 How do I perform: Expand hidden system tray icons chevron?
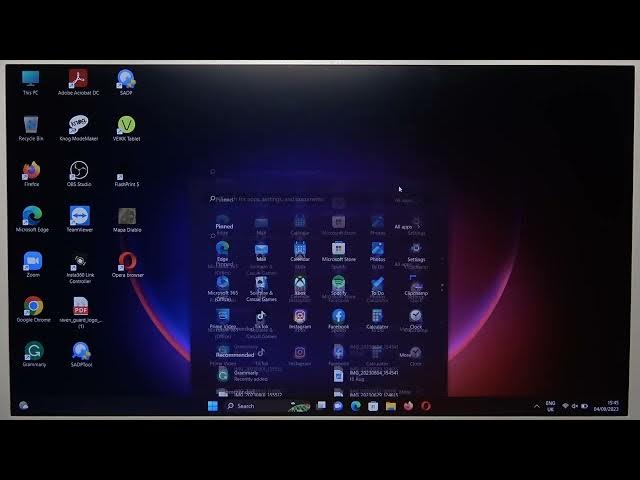[x=537, y=406]
